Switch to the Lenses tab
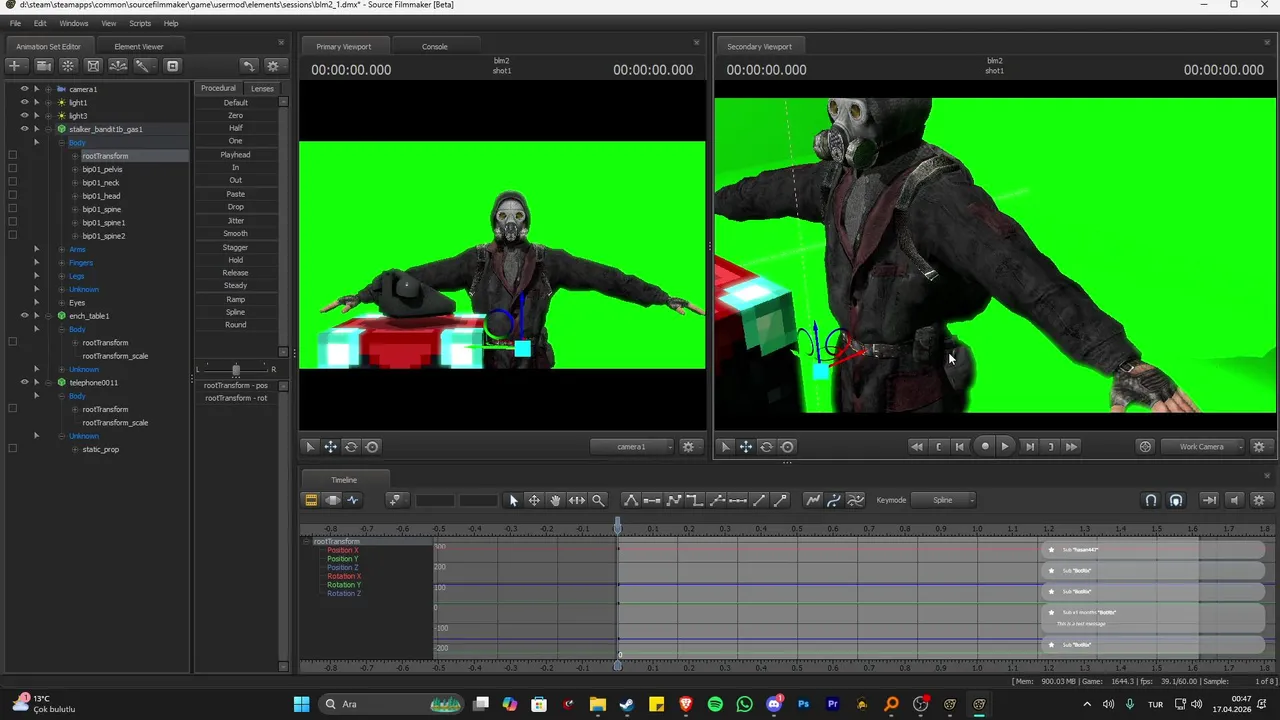This screenshot has height=720, width=1280. click(x=262, y=88)
